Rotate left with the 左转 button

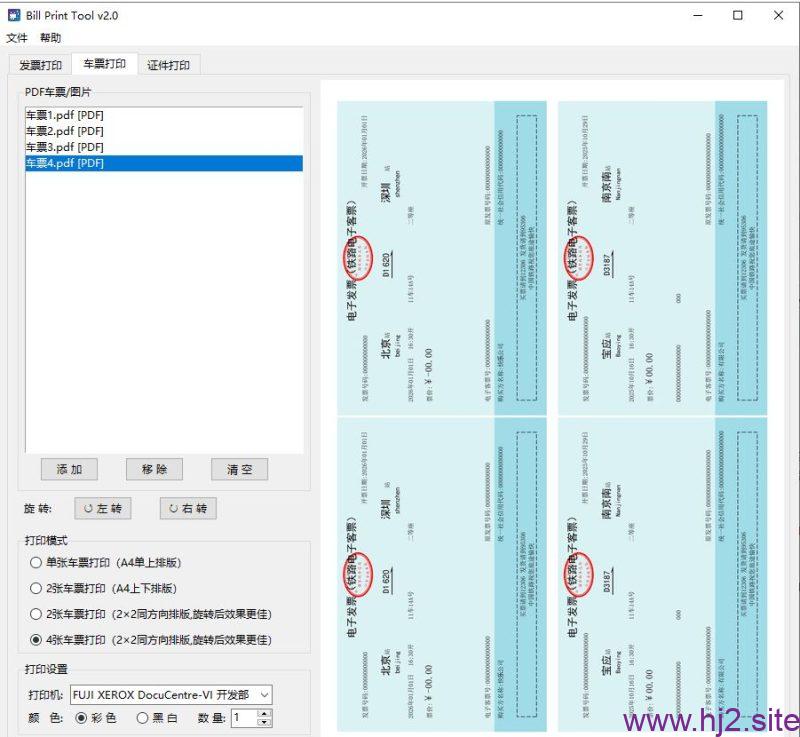coord(103,509)
